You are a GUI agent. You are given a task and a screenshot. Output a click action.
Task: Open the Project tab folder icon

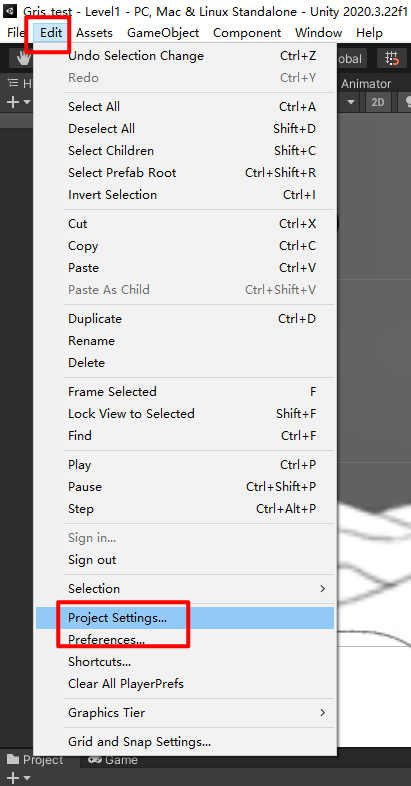click(14, 759)
